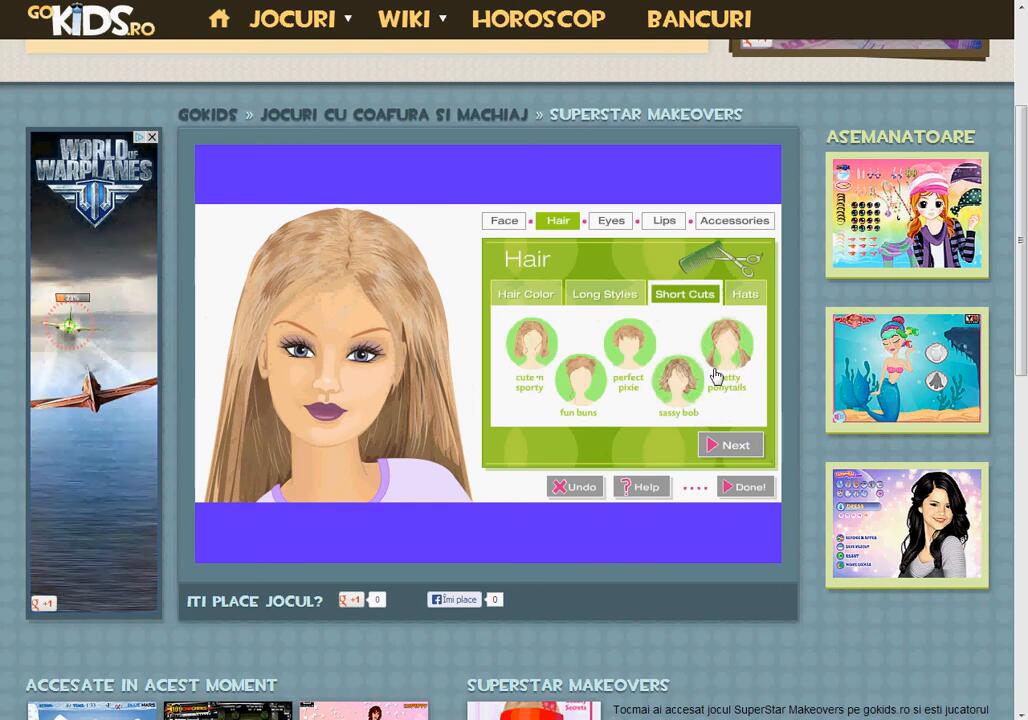Open the BANCURI menu item
This screenshot has width=1028, height=720.
tap(698, 19)
